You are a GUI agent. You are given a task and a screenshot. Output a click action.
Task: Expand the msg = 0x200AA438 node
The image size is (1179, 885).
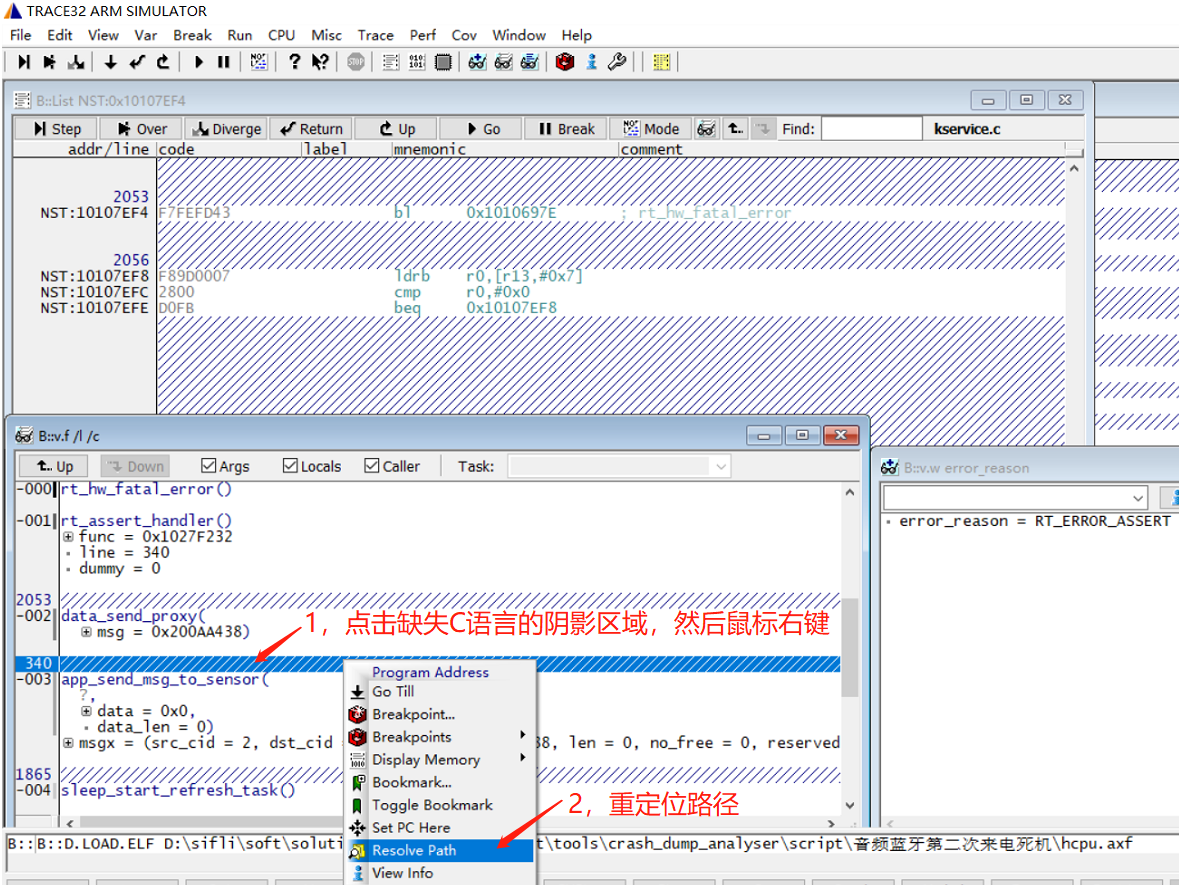point(86,632)
